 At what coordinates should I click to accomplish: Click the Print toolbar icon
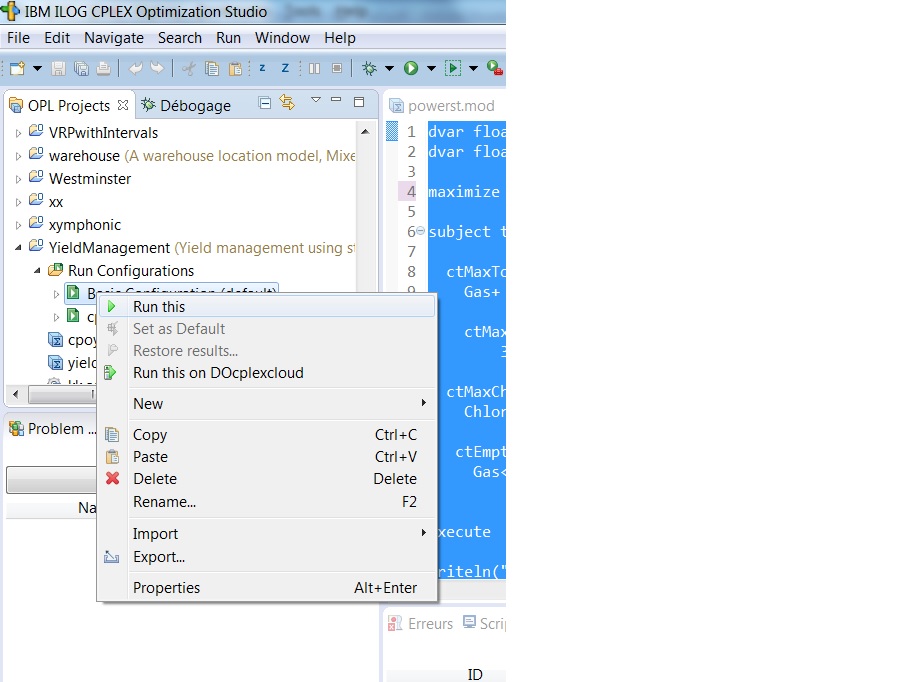(x=103, y=68)
